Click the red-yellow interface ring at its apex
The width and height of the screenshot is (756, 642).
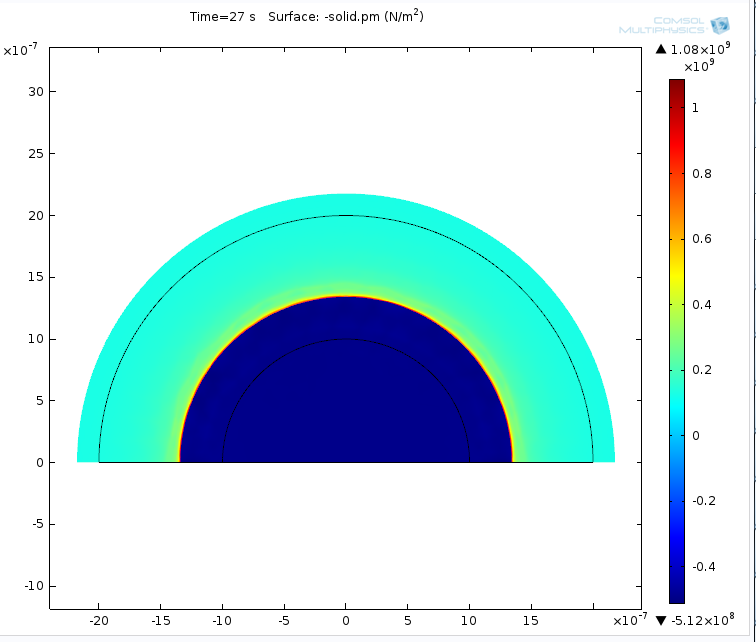click(345, 296)
